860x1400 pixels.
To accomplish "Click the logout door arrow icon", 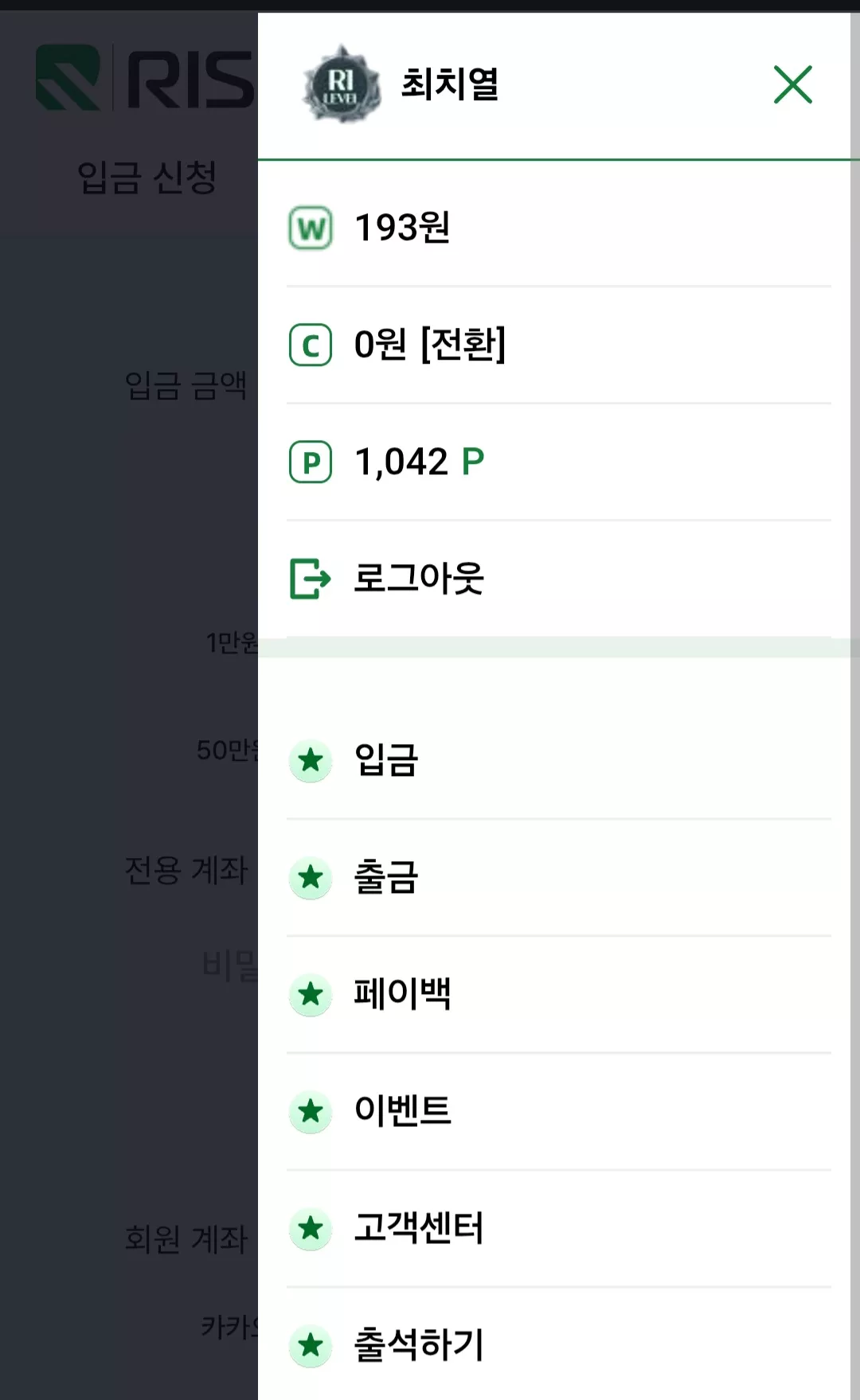I will tap(310, 579).
